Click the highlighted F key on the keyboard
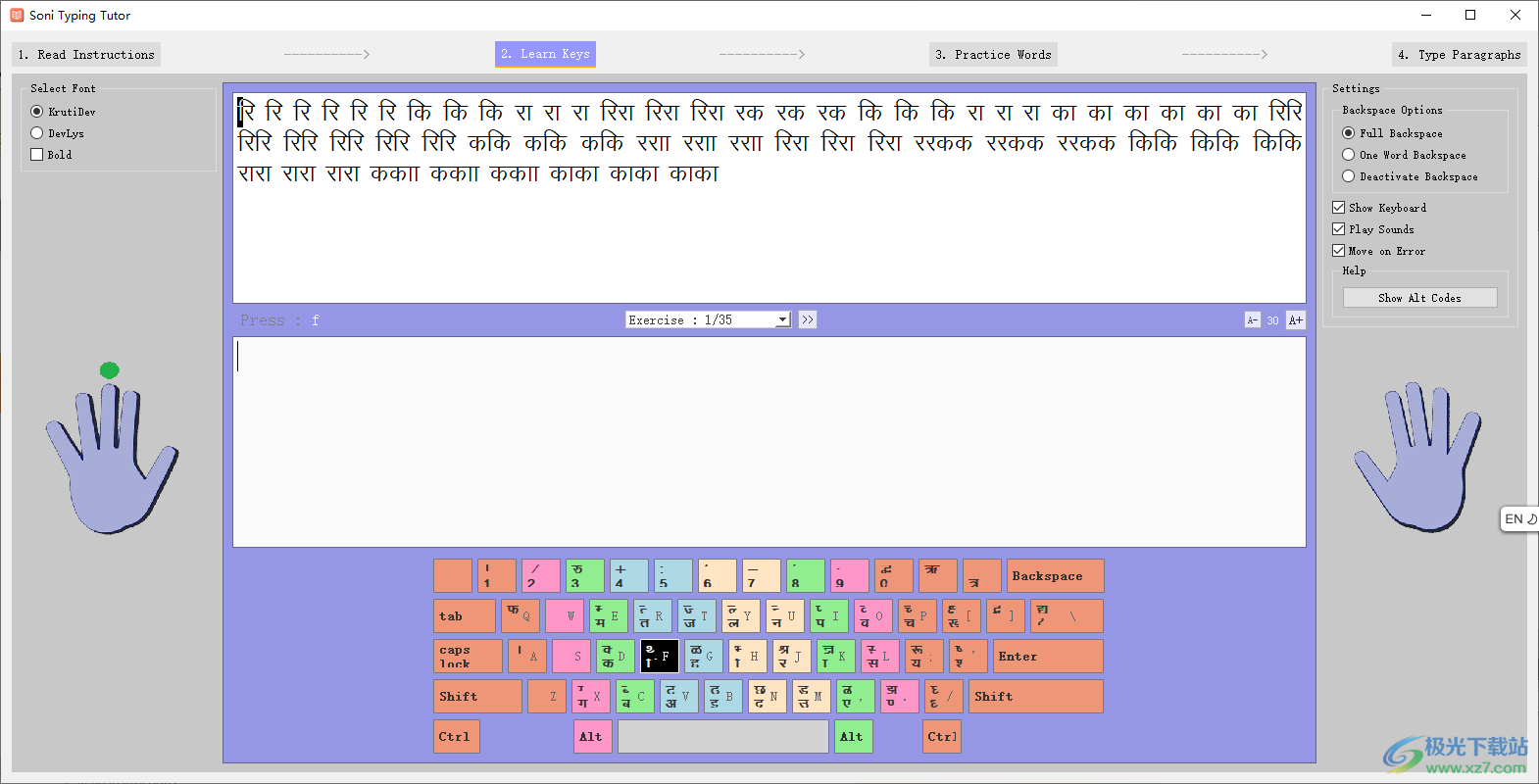 click(659, 656)
